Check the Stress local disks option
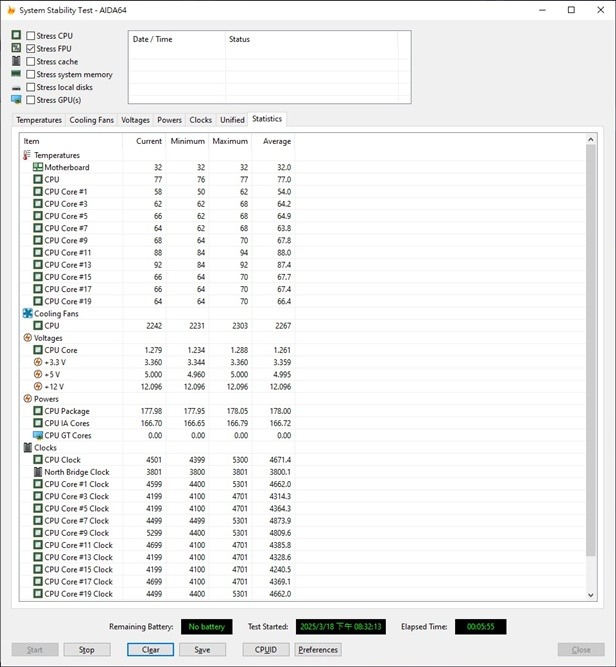This screenshot has width=616, height=667. pyautogui.click(x=31, y=87)
